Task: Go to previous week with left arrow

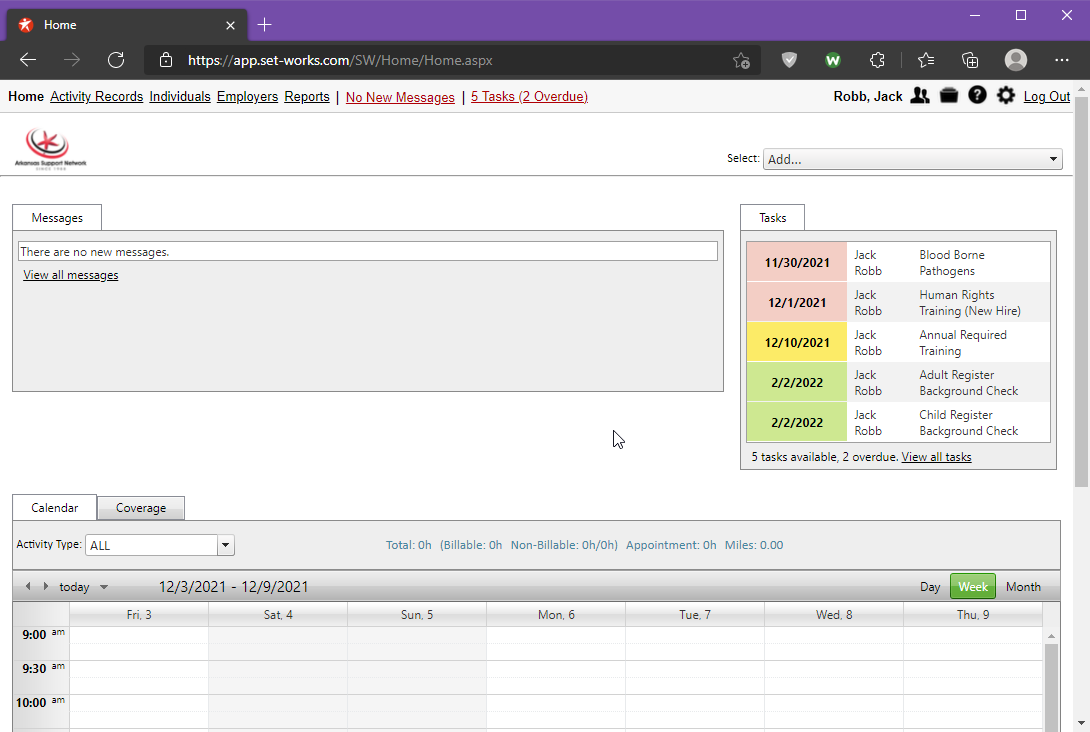Action: [x=28, y=587]
